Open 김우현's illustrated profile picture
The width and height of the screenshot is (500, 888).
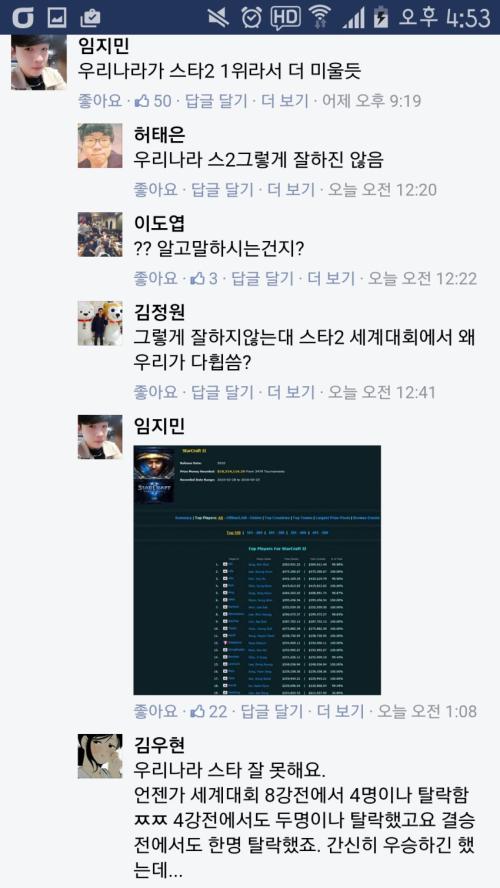[100, 756]
